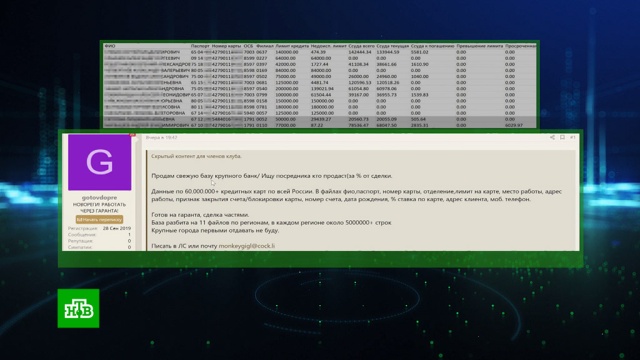Image resolution: width=640 pixels, height=360 pixels.
Task: Select the 'ОСБ' column header
Action: click(248, 46)
